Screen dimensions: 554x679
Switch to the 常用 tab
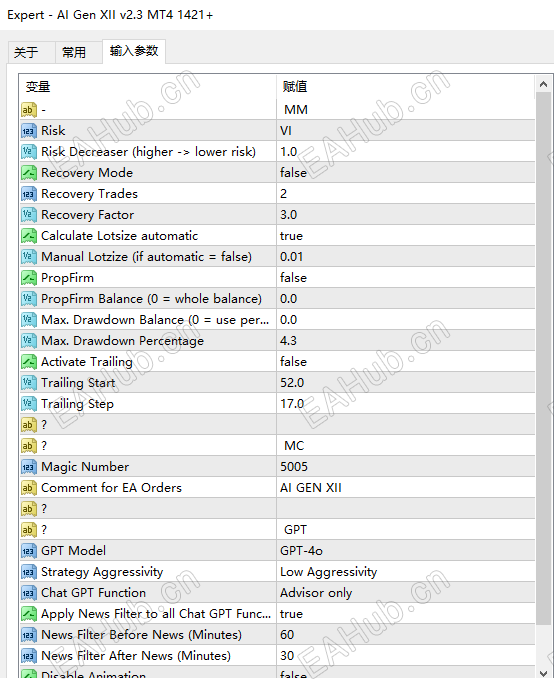[x=79, y=52]
